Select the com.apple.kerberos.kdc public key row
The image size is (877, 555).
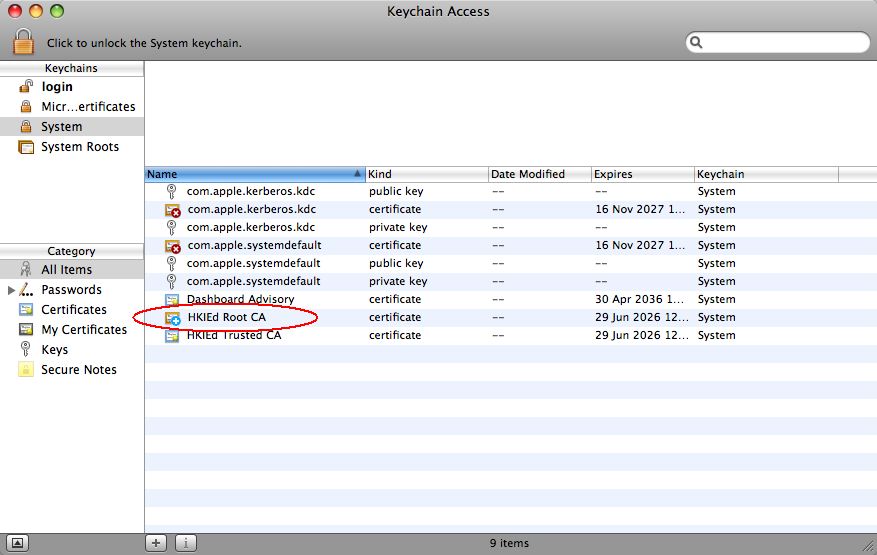(511, 191)
